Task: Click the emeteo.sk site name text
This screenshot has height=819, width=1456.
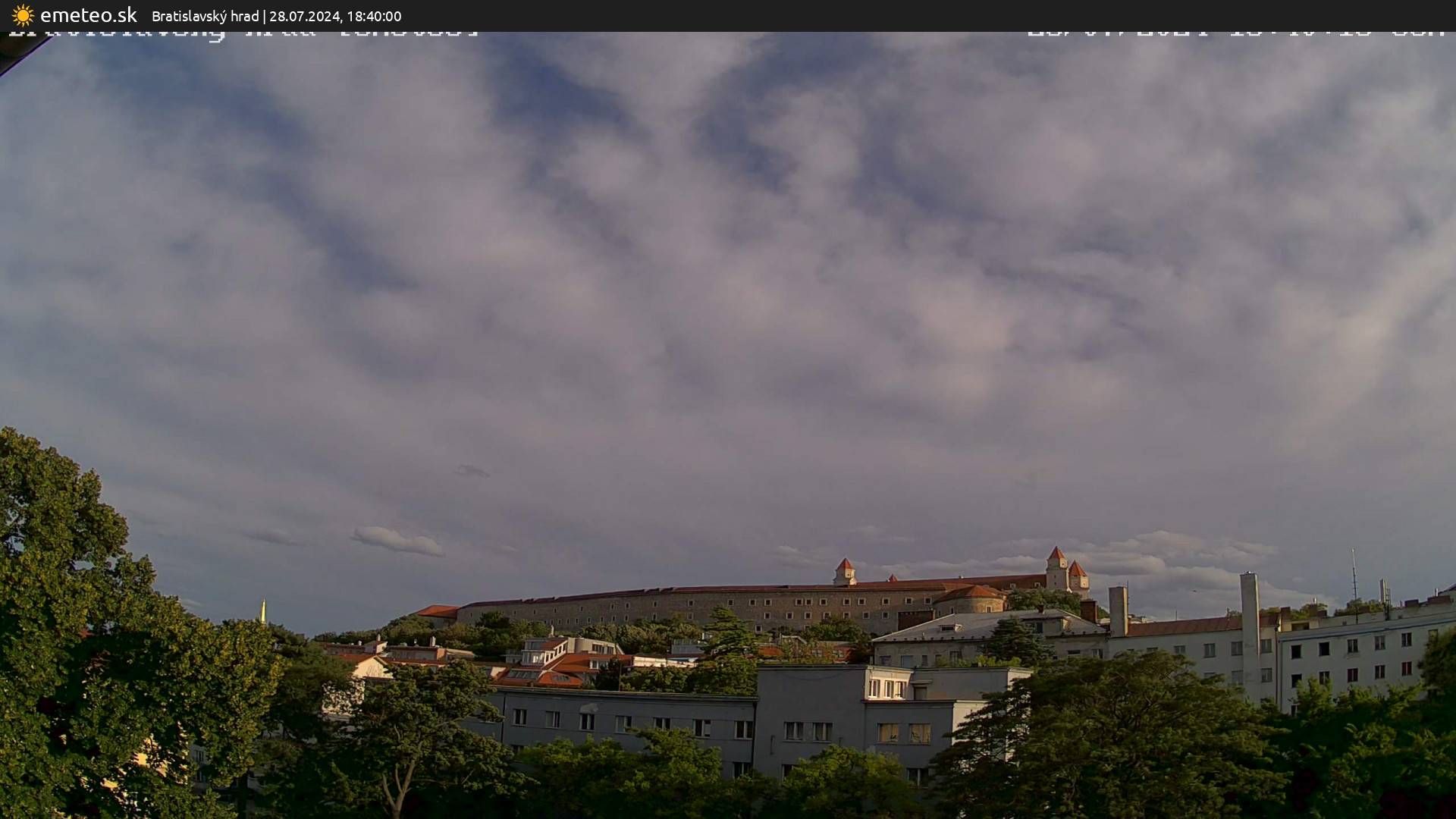Action: [88, 15]
